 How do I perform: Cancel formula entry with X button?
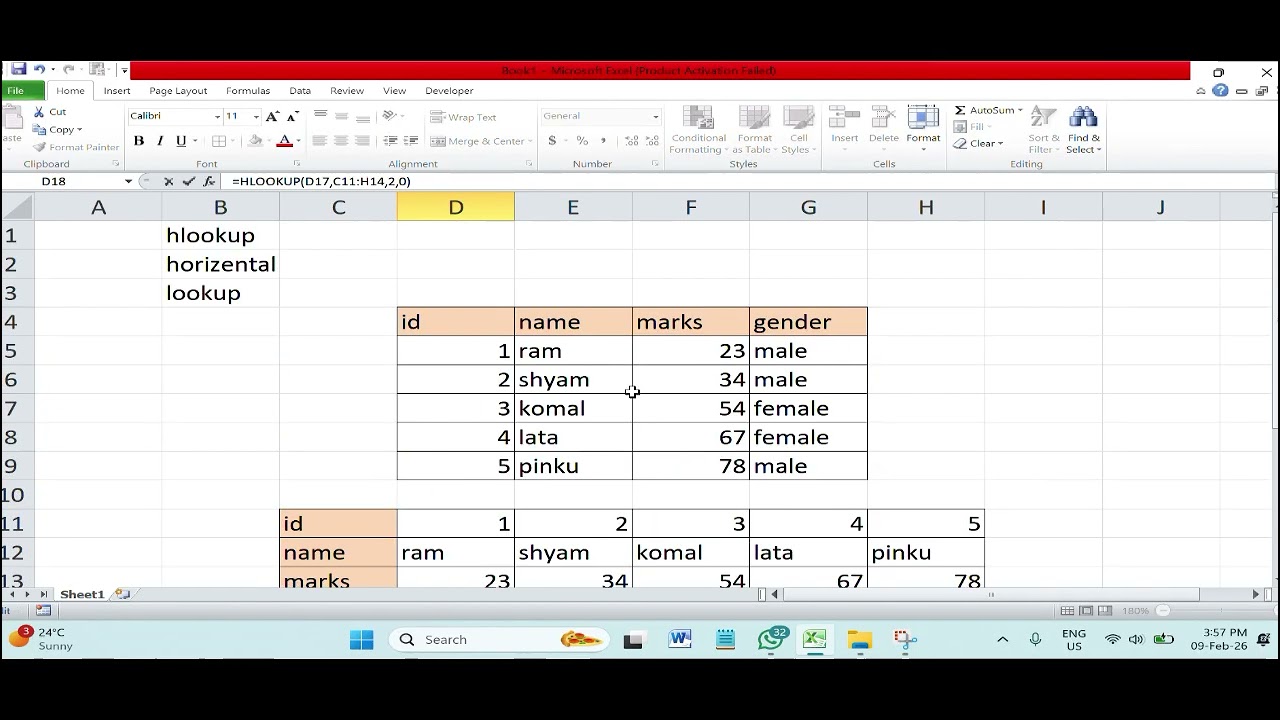tap(168, 181)
